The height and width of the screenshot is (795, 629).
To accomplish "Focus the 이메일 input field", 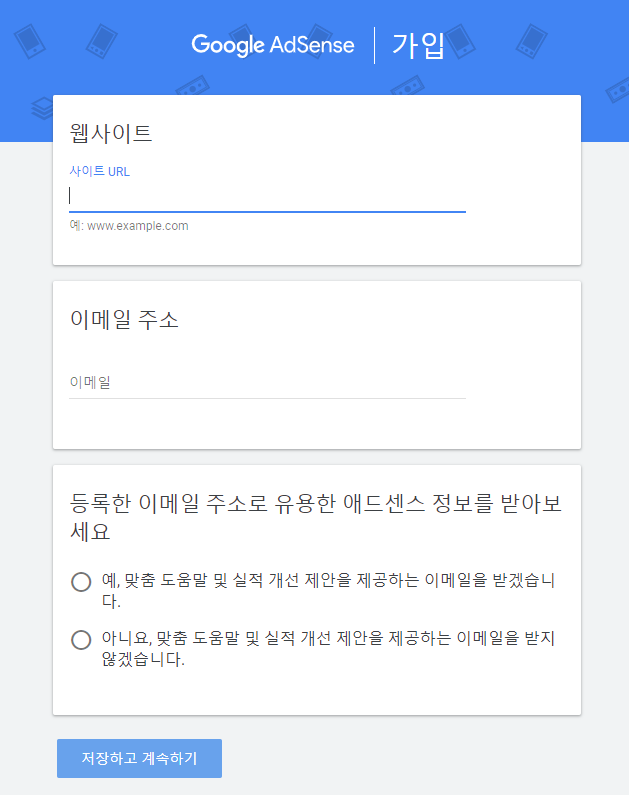I will 267,383.
